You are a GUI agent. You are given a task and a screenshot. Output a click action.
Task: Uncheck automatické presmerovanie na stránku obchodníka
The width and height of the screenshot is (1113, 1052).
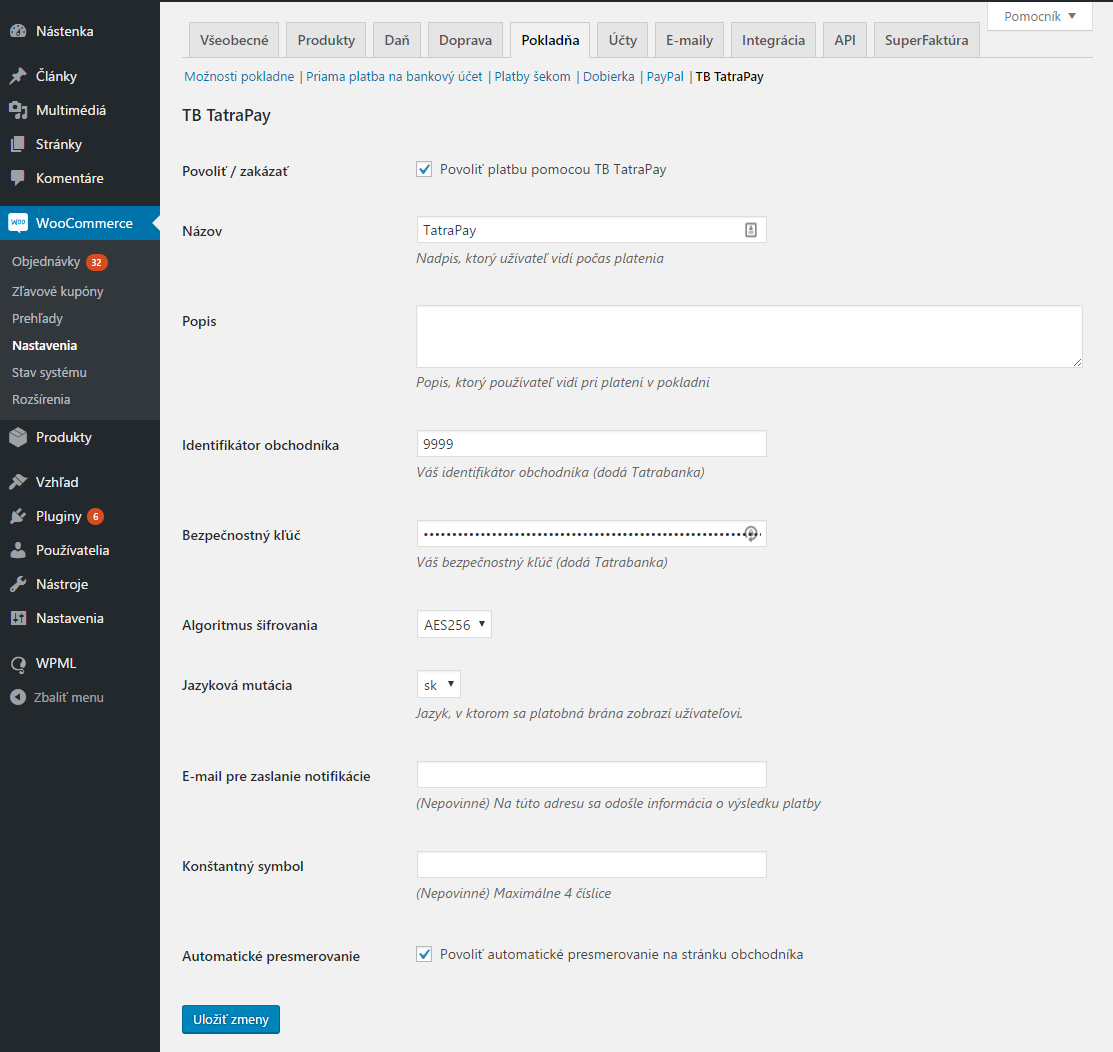pyautogui.click(x=424, y=953)
